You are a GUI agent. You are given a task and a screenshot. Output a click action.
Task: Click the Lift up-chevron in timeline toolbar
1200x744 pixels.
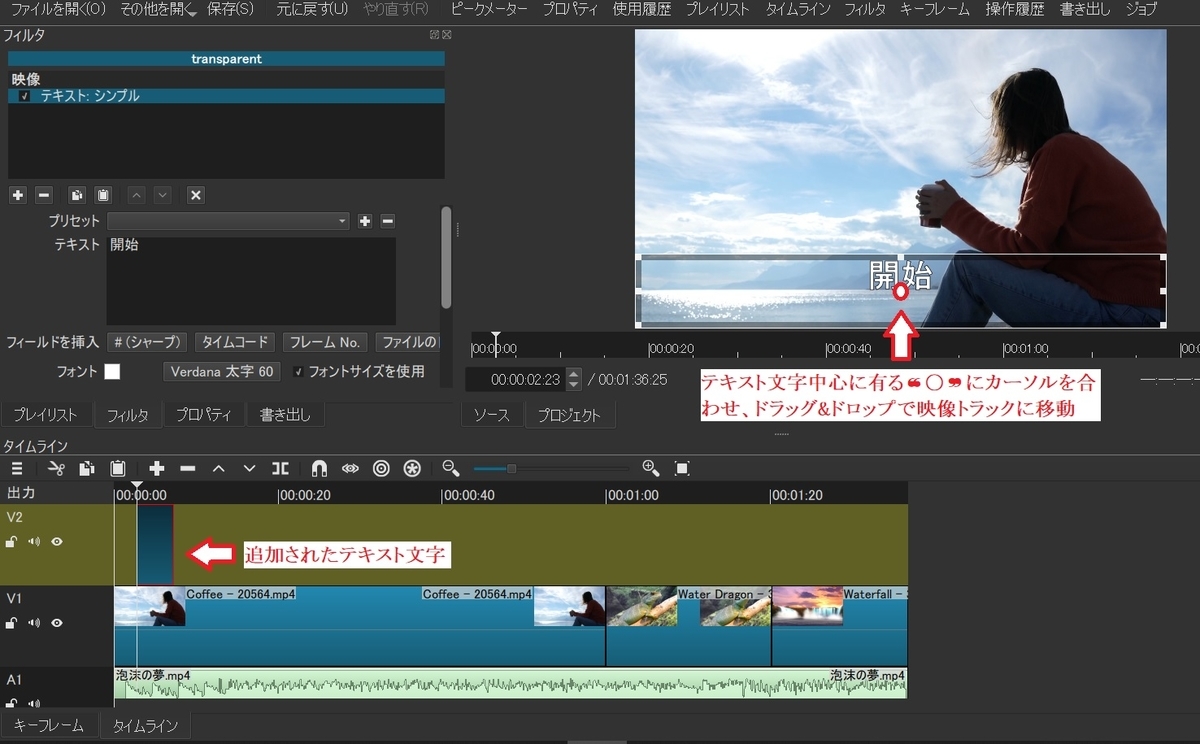pos(218,468)
